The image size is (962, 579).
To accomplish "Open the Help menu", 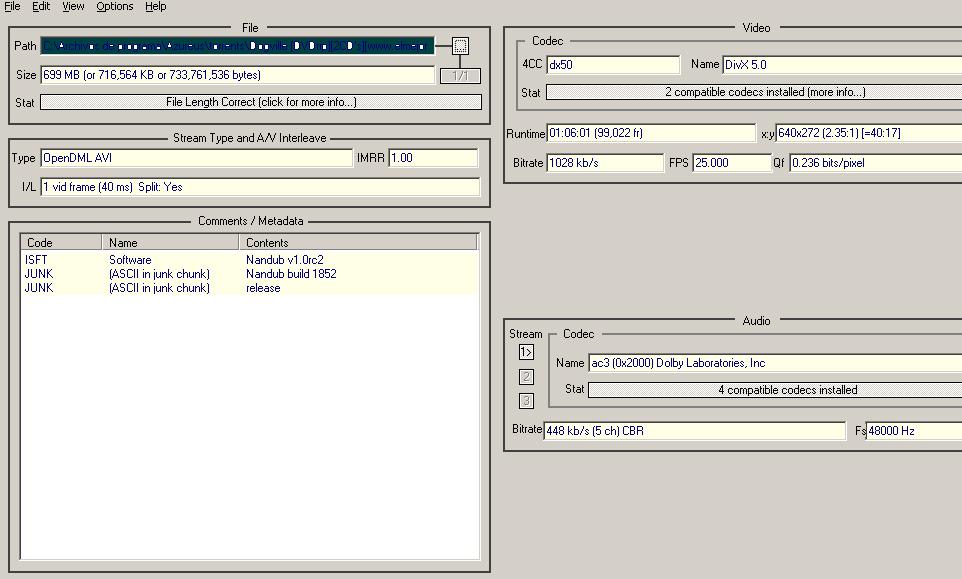I will click(156, 6).
